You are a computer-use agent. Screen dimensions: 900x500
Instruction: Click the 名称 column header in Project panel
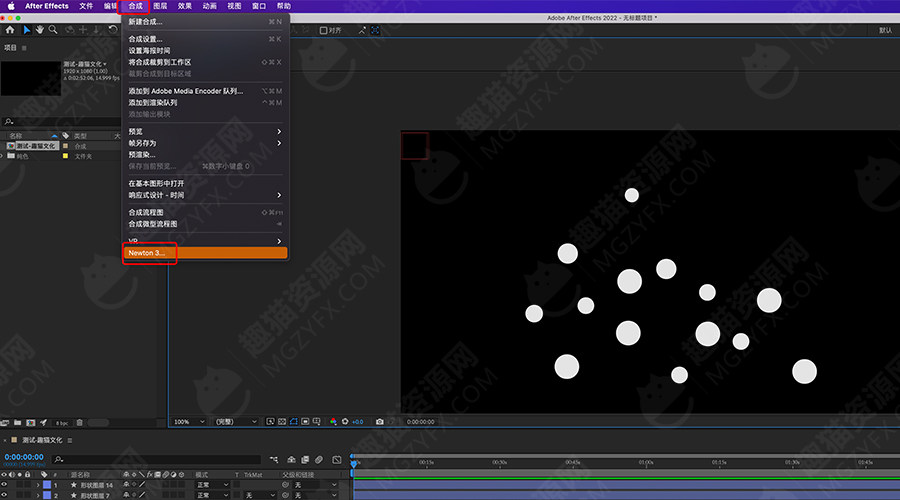coord(15,136)
